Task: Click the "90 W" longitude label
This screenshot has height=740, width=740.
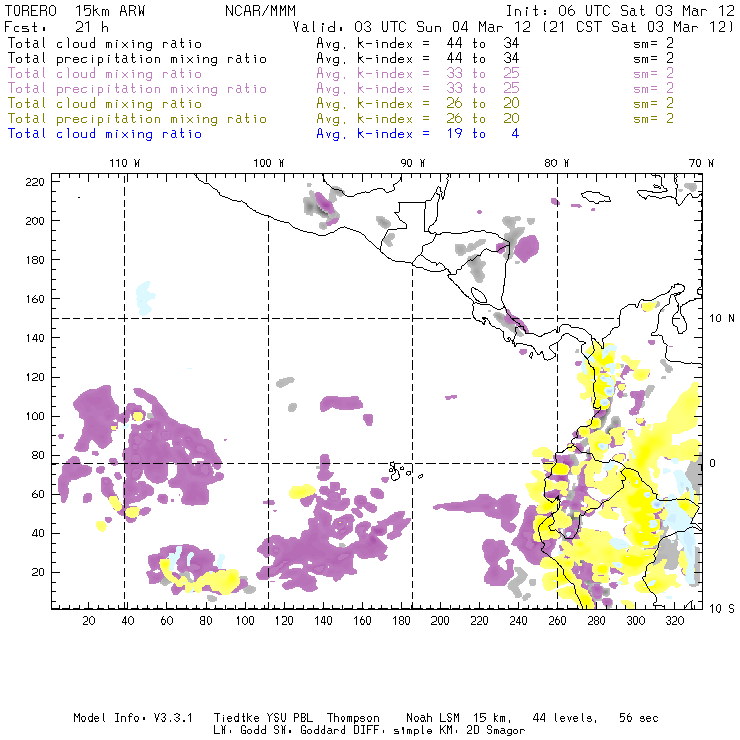Action: point(413,163)
